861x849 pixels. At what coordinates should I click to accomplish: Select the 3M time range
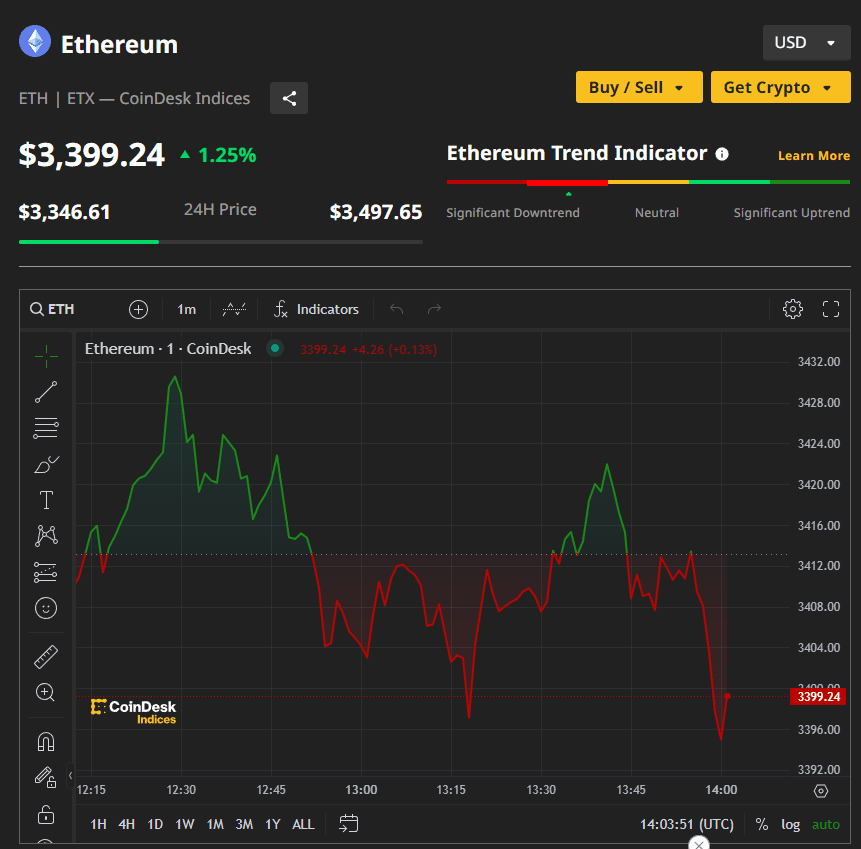[244, 824]
